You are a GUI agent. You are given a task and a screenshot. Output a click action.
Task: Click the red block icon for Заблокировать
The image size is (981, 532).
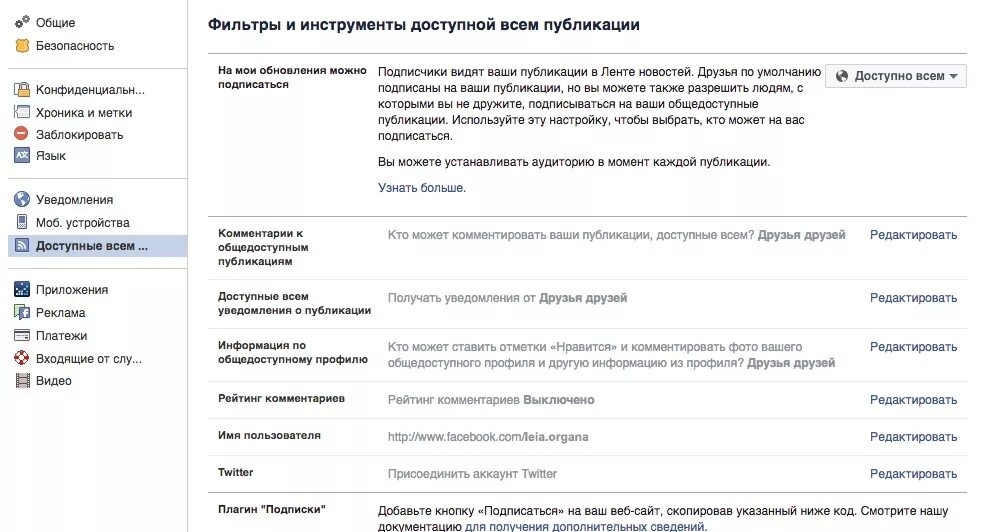(x=22, y=133)
